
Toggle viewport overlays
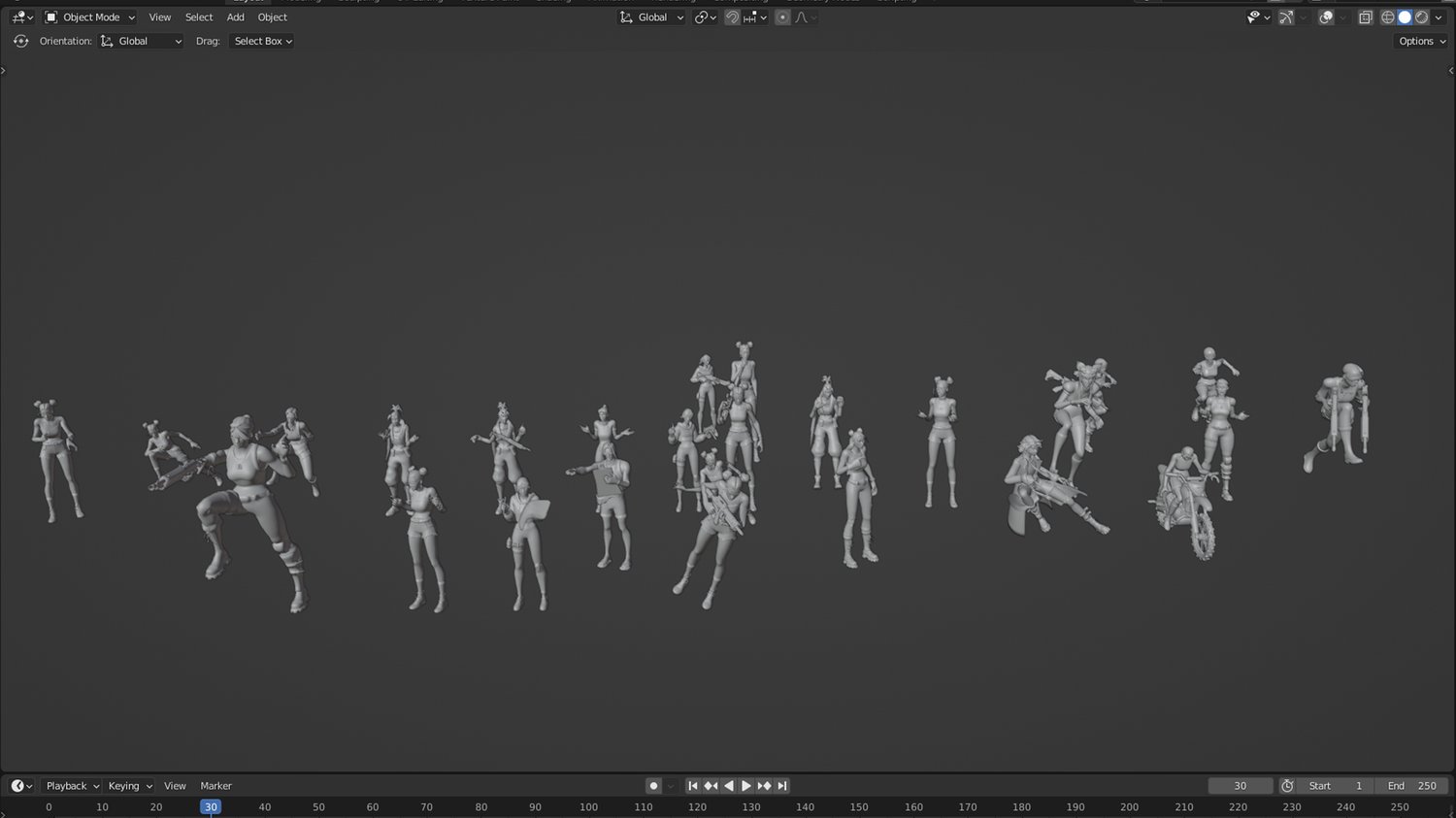coord(1326,17)
